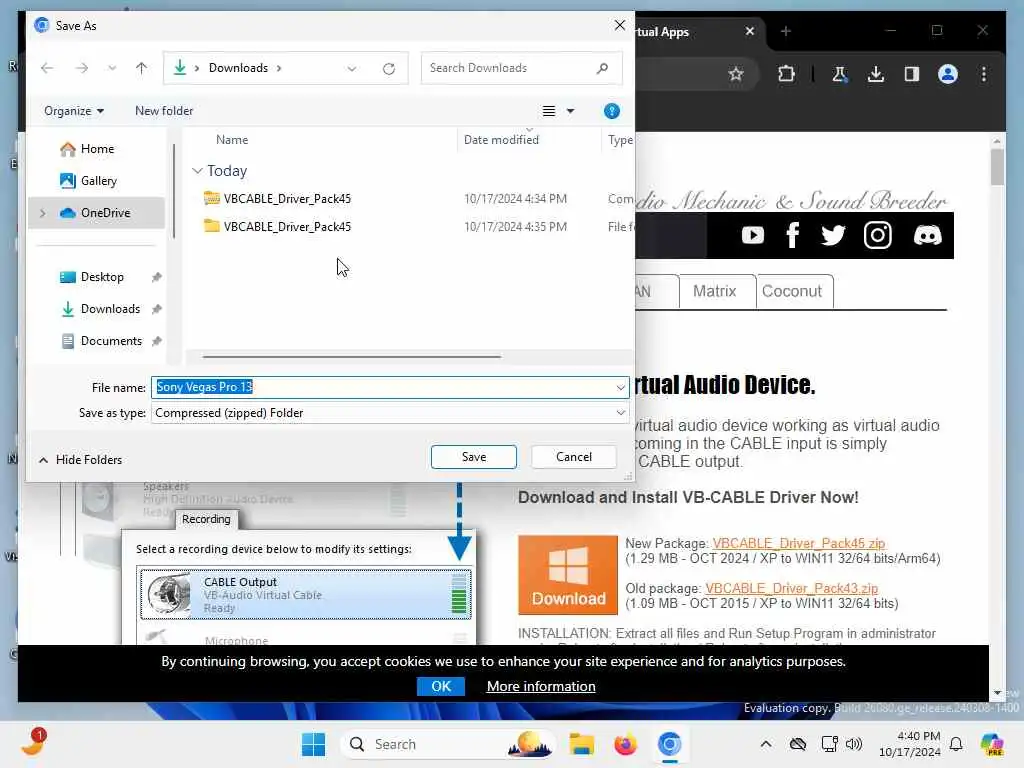Open the Save As help icon
The width and height of the screenshot is (1024, 768).
pos(611,111)
